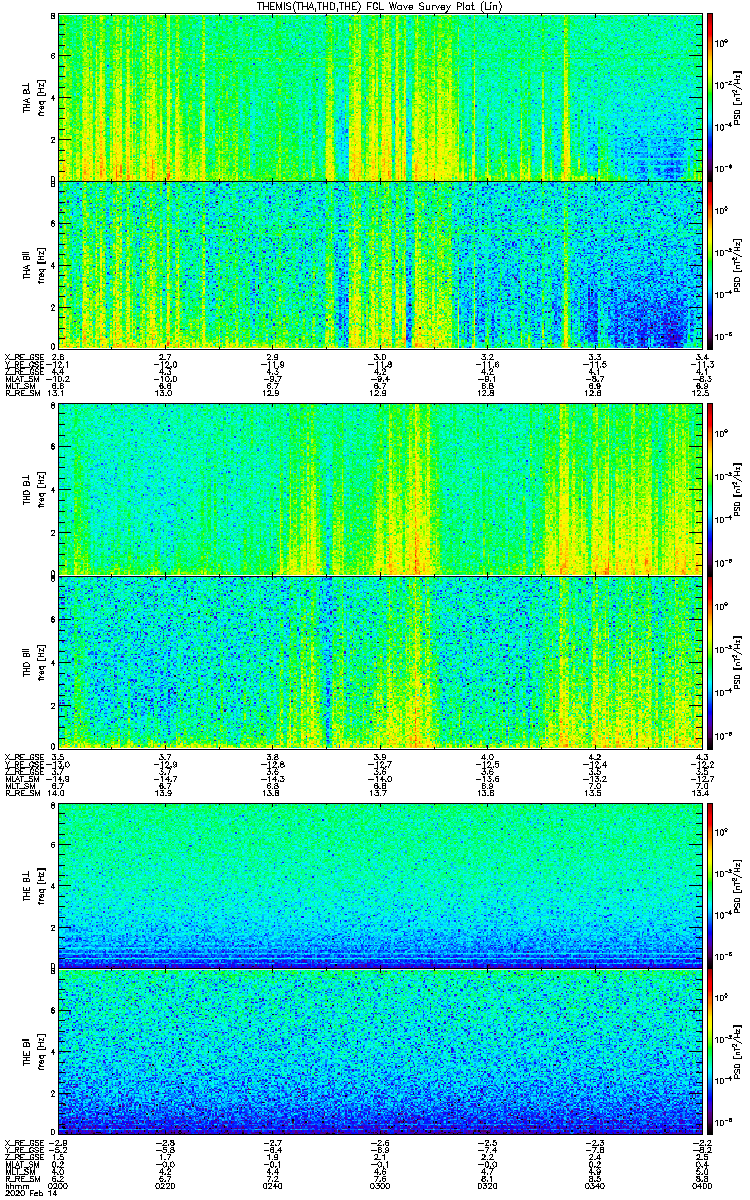
Task: Click the THEMIS FGL Wave Survey plot title
Action: pos(375,6)
